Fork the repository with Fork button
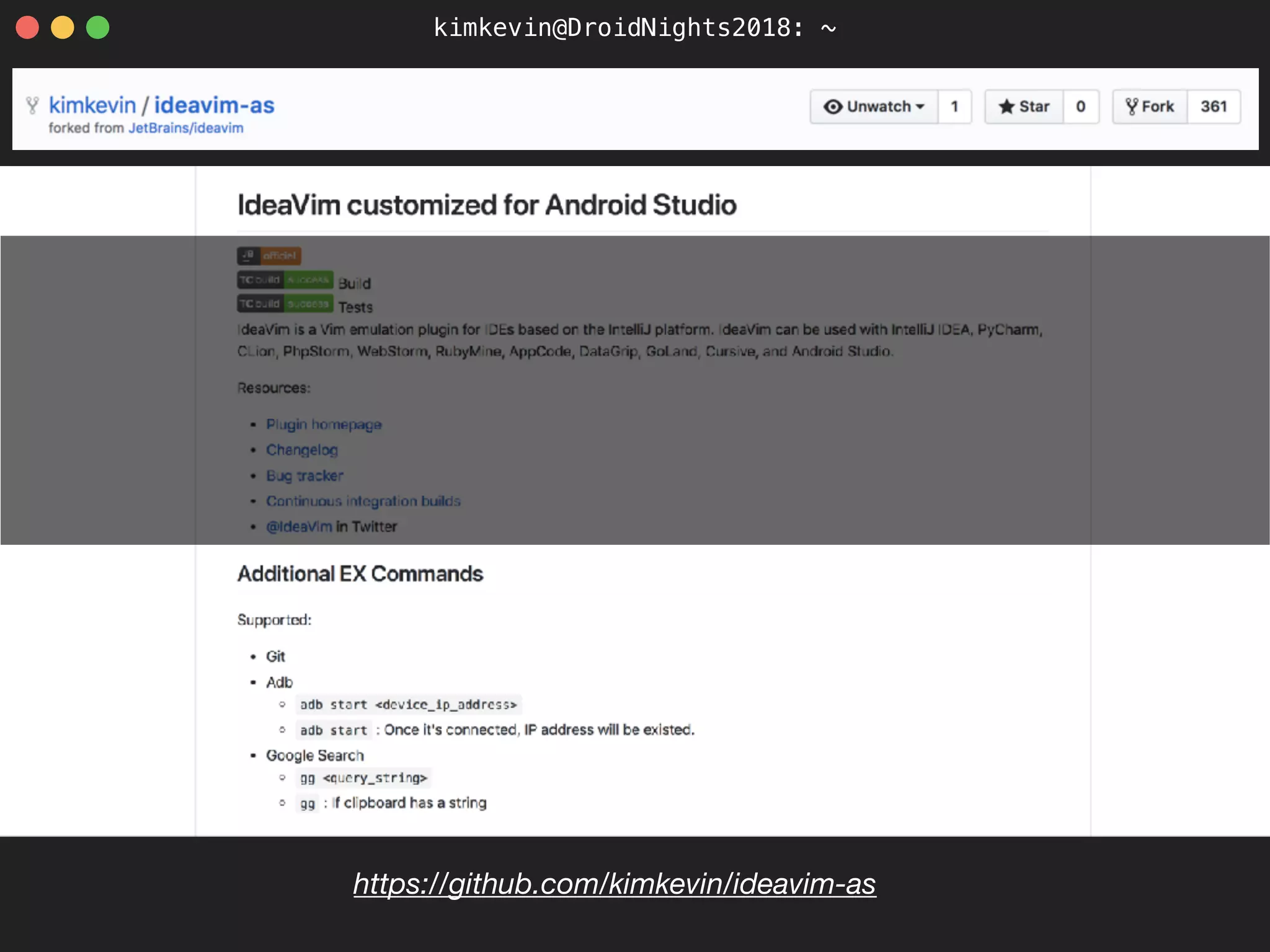 1150,107
